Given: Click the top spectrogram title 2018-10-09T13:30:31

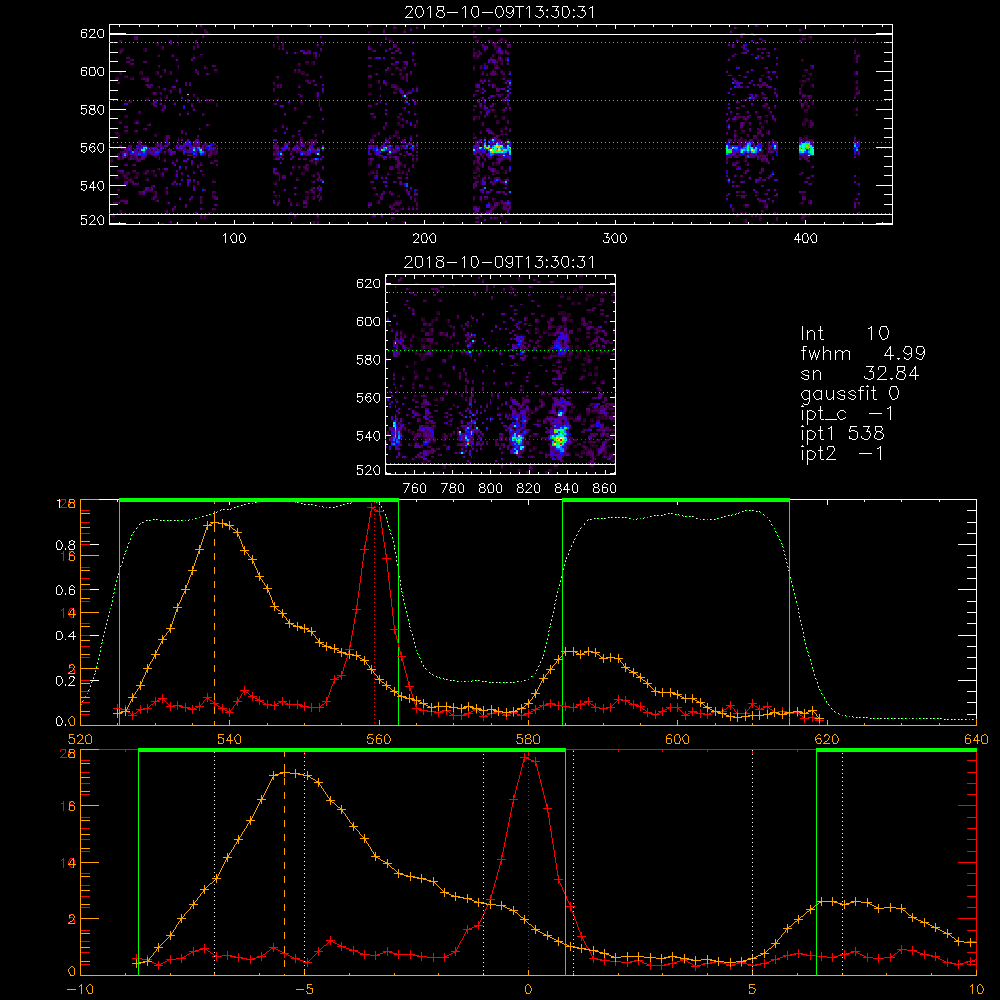Looking at the screenshot, I should [x=500, y=12].
